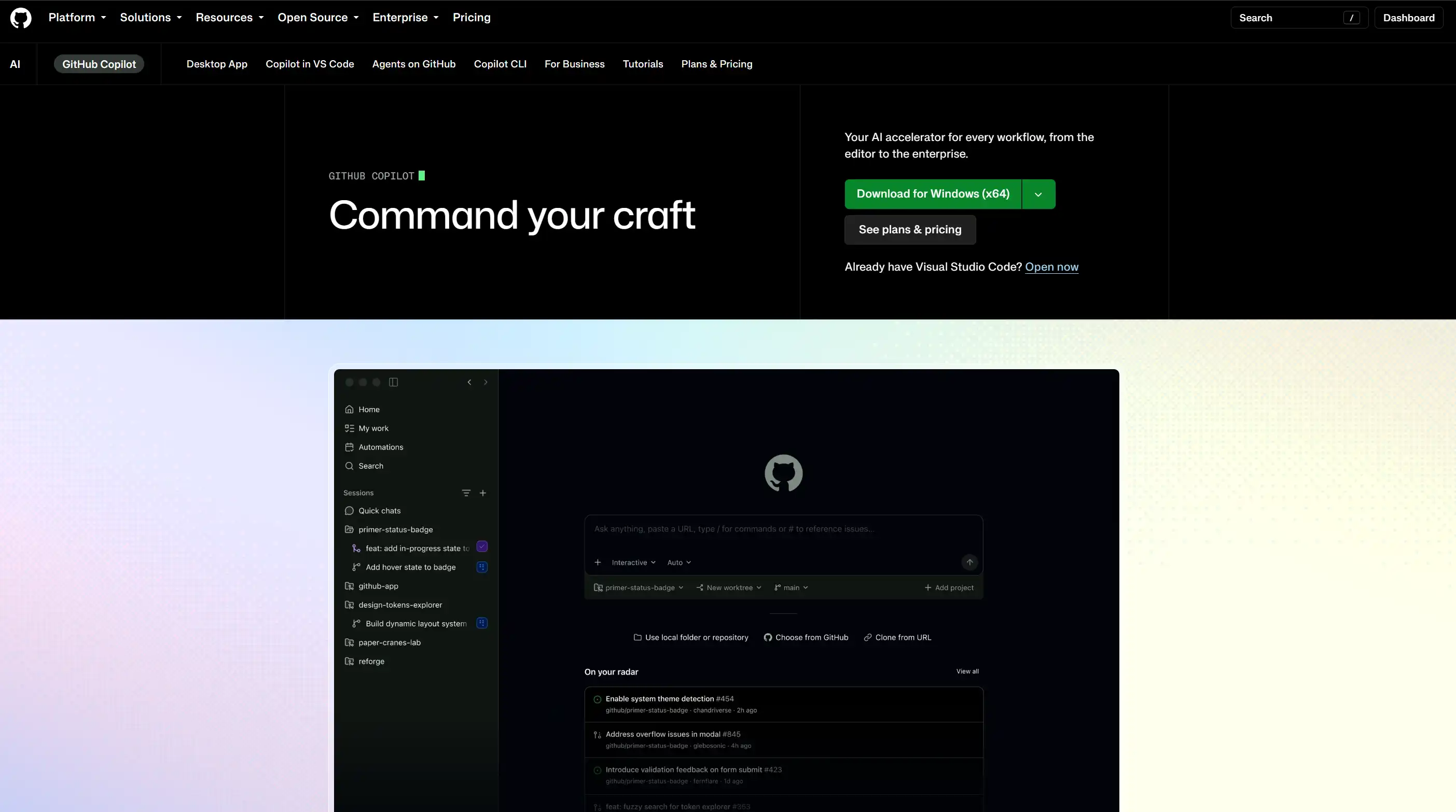Open the New worktree dropdown

[729, 587]
